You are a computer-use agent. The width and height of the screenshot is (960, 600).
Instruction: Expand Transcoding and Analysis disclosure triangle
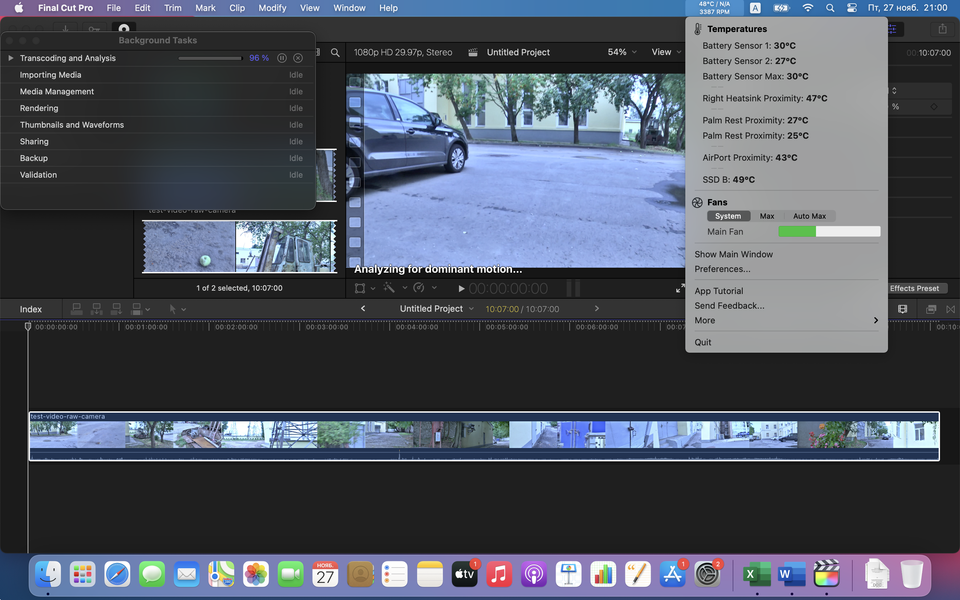(x=11, y=58)
